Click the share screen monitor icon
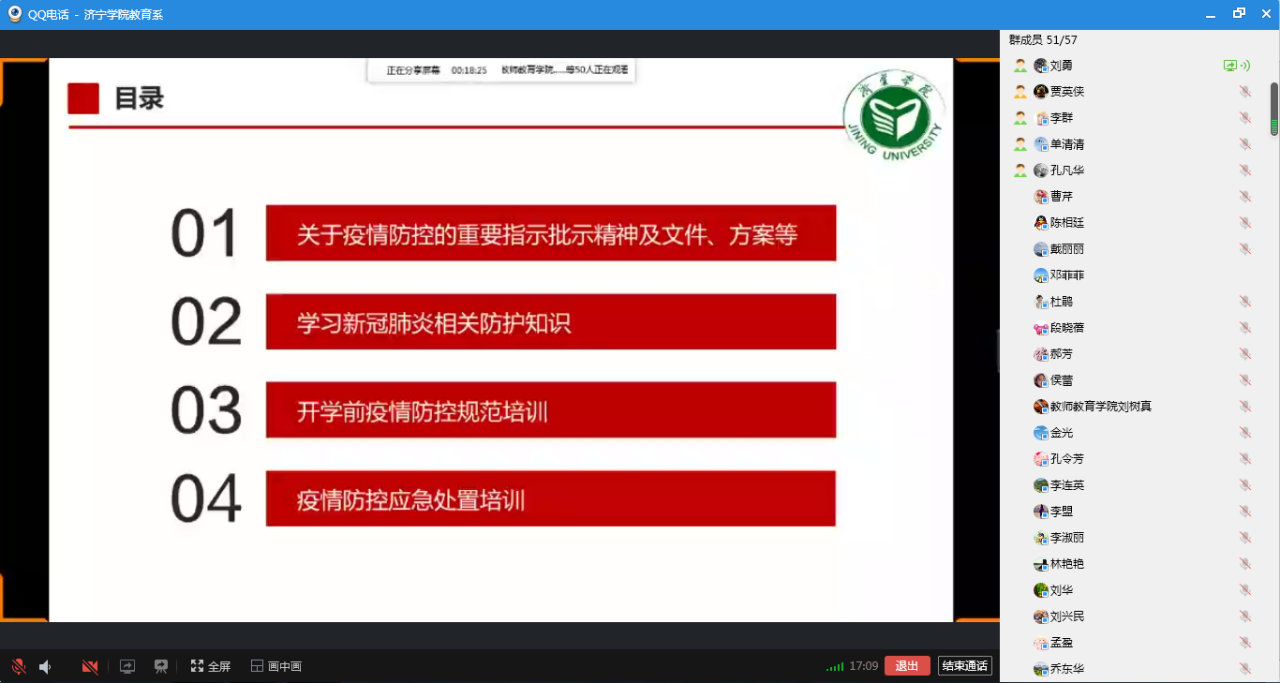 pyautogui.click(x=127, y=666)
